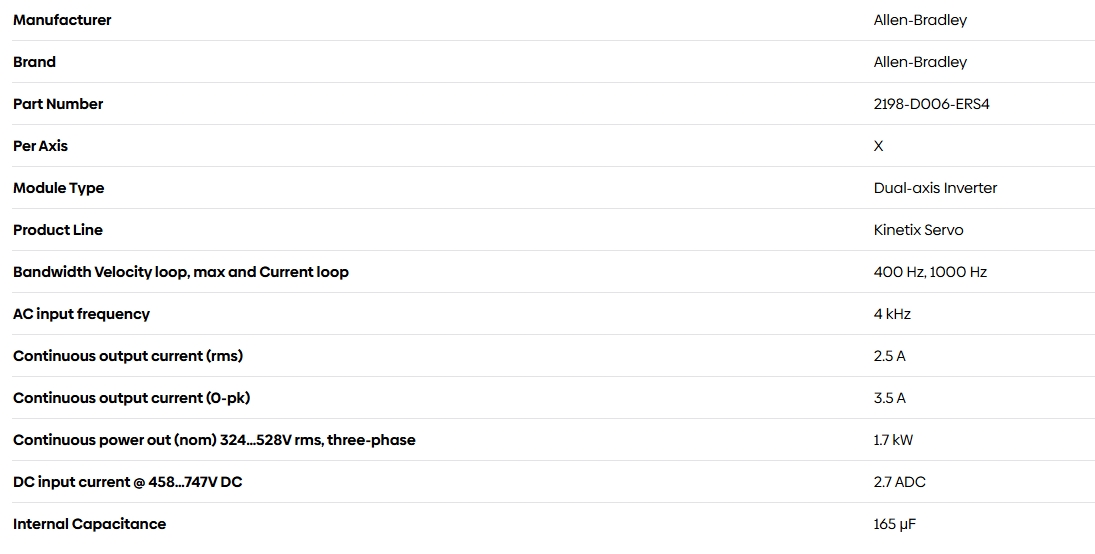1095x554 pixels.
Task: Click the Manufacturer label
Action: 62,20
